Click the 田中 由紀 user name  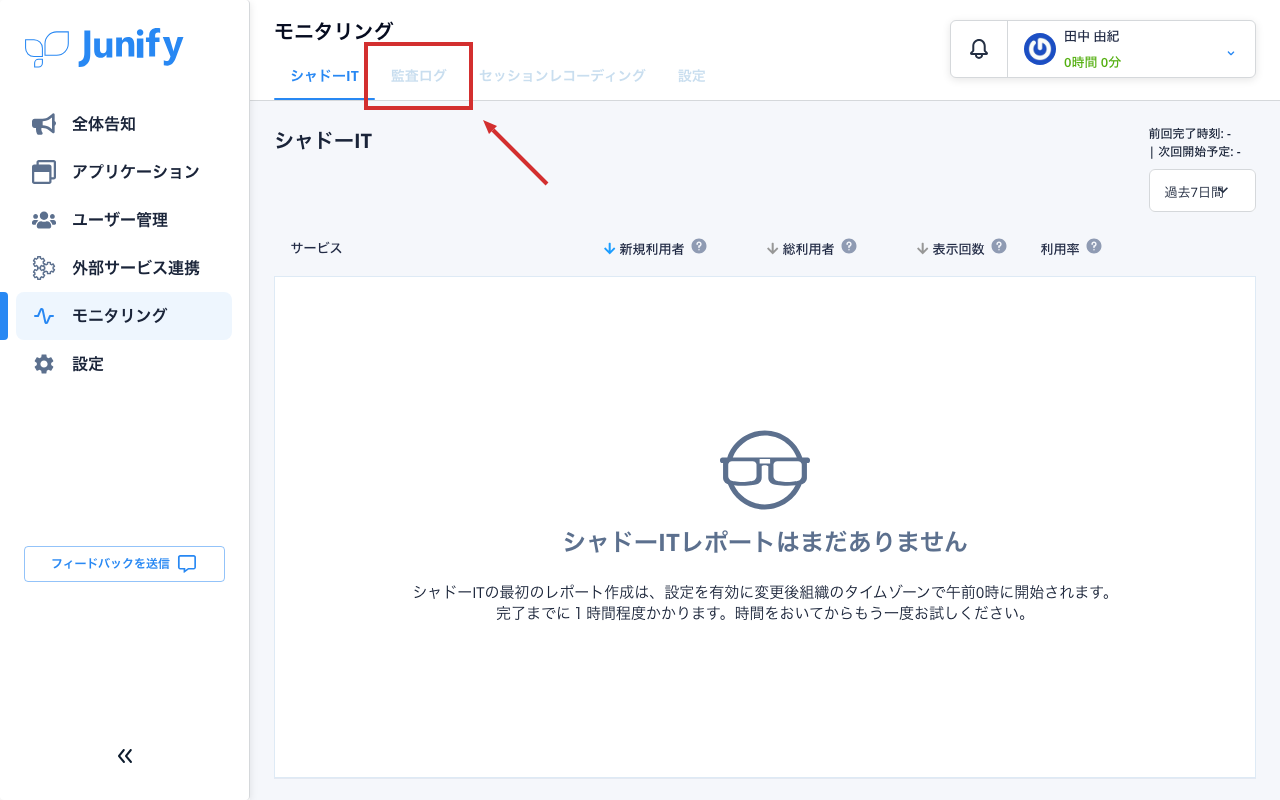(1091, 36)
